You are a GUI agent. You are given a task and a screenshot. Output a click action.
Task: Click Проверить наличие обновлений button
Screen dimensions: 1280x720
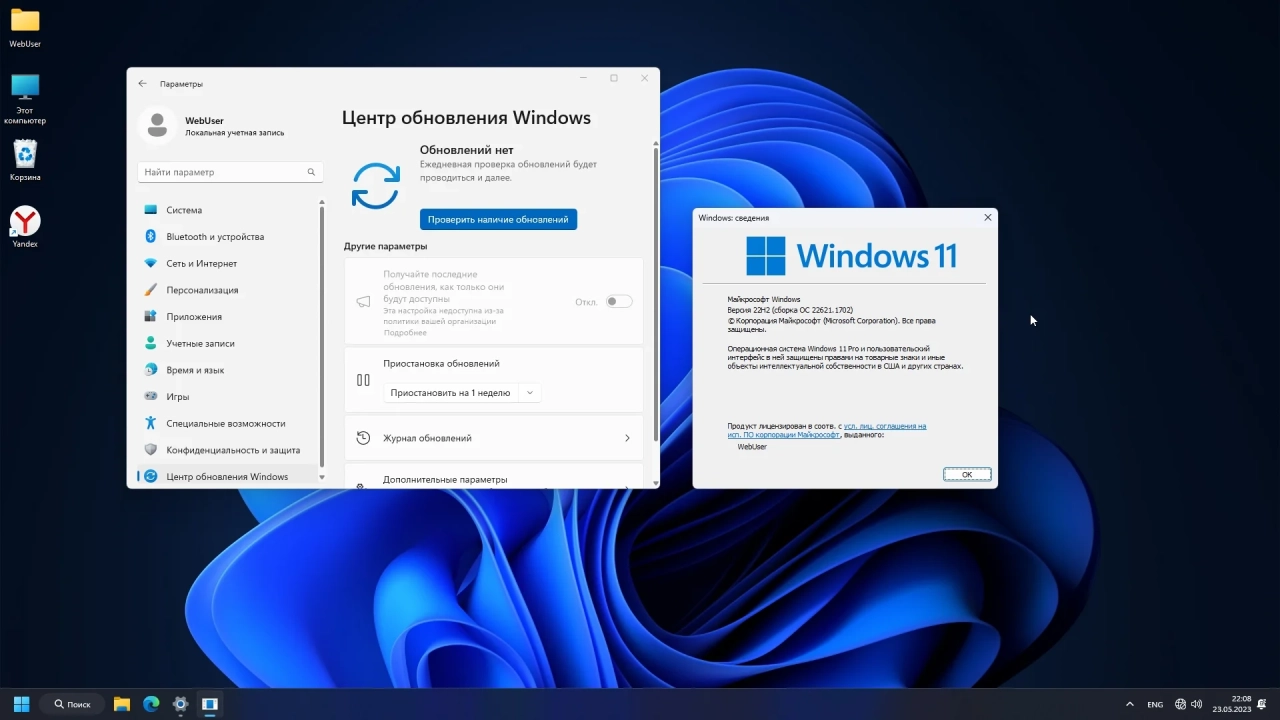pos(498,219)
